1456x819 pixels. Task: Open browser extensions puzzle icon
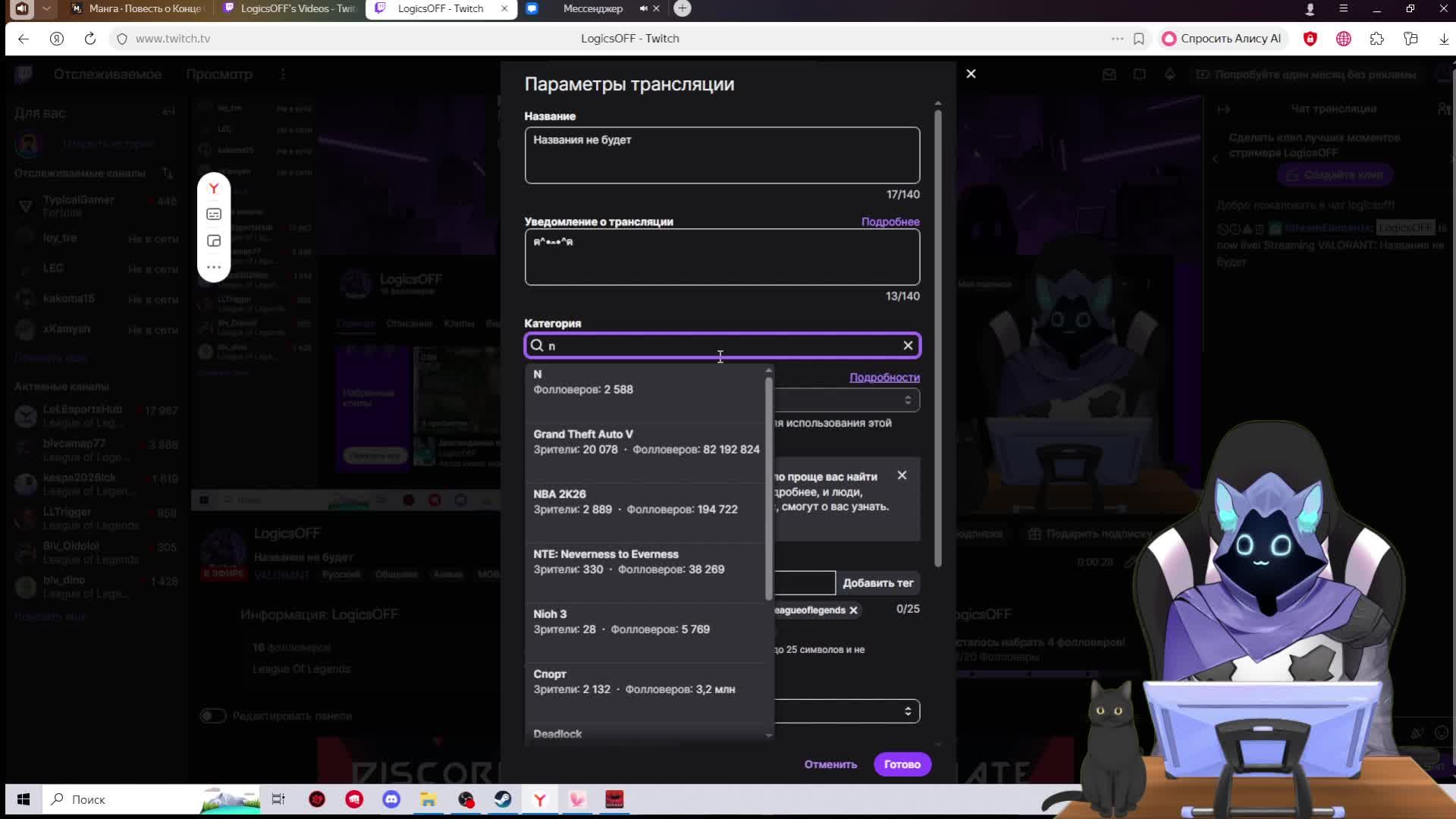coord(1376,39)
